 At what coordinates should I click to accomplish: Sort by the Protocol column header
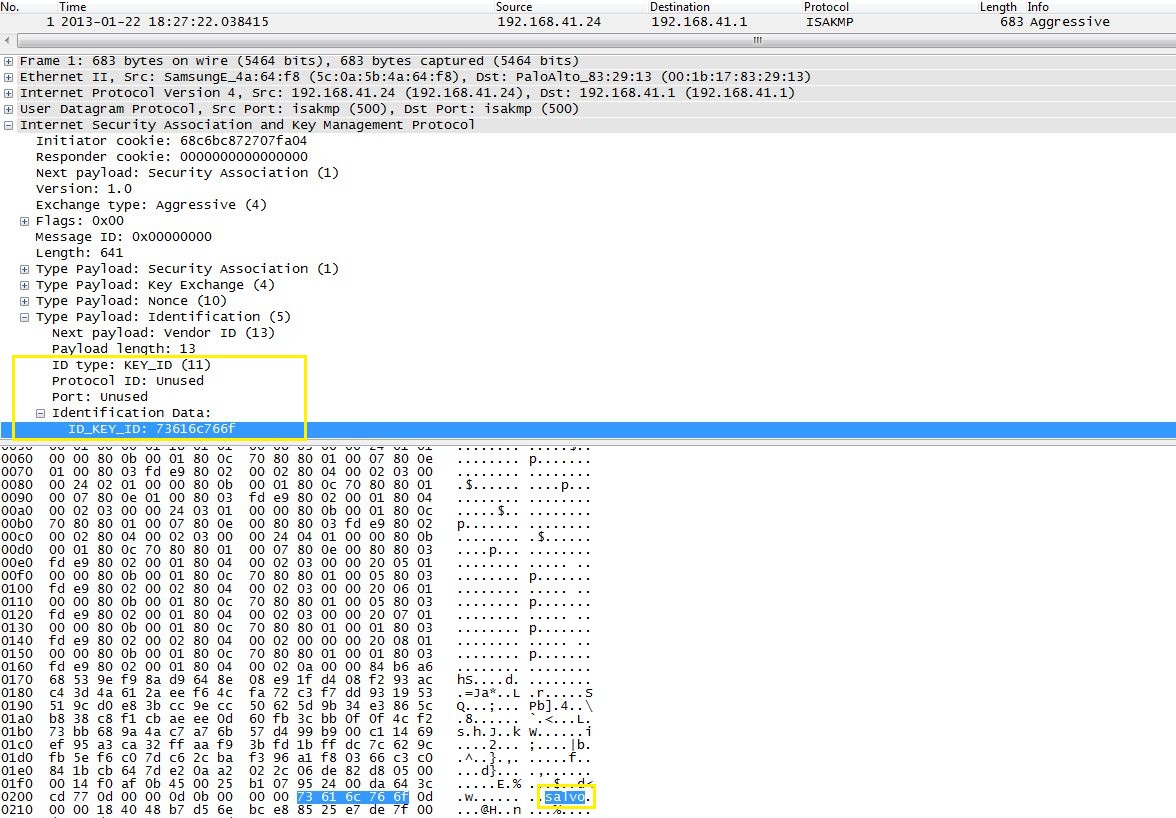[x=826, y=7]
